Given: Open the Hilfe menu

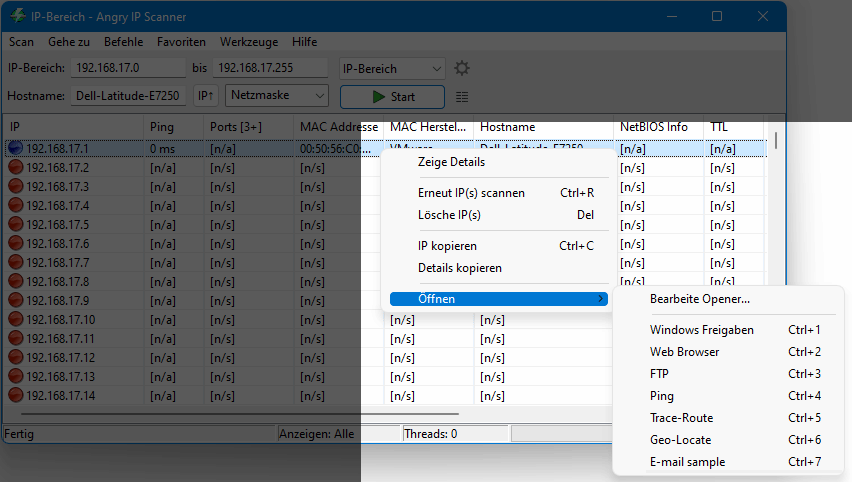Looking at the screenshot, I should pyautogui.click(x=304, y=42).
